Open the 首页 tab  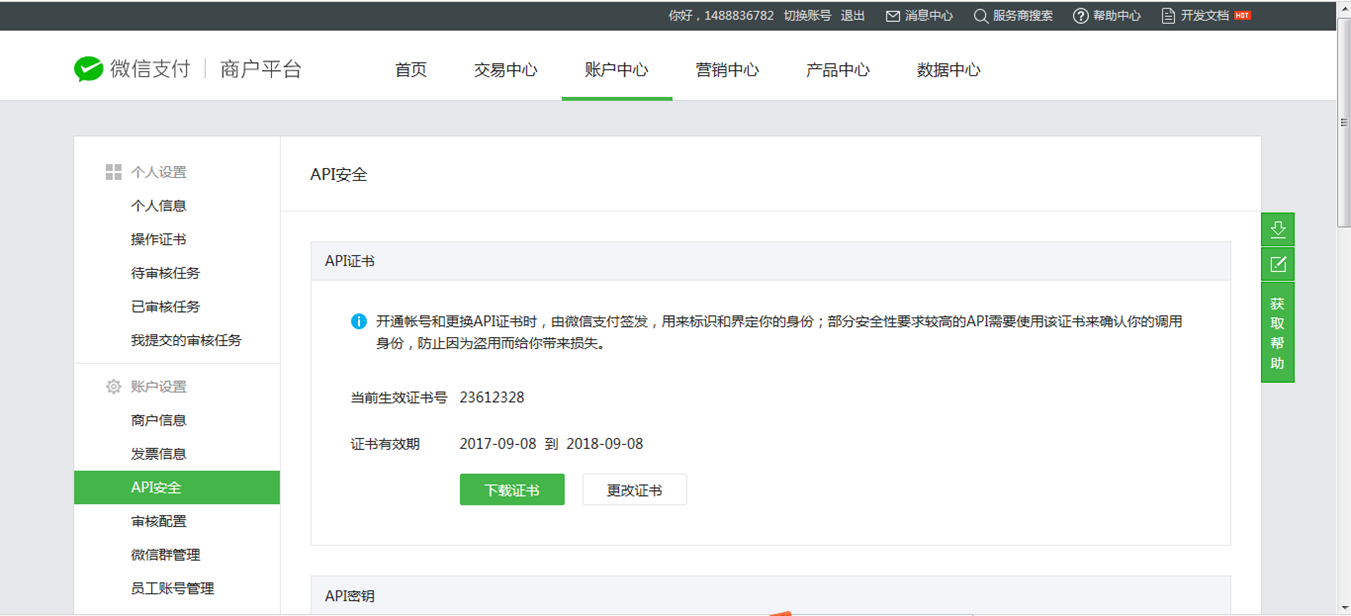click(x=411, y=70)
